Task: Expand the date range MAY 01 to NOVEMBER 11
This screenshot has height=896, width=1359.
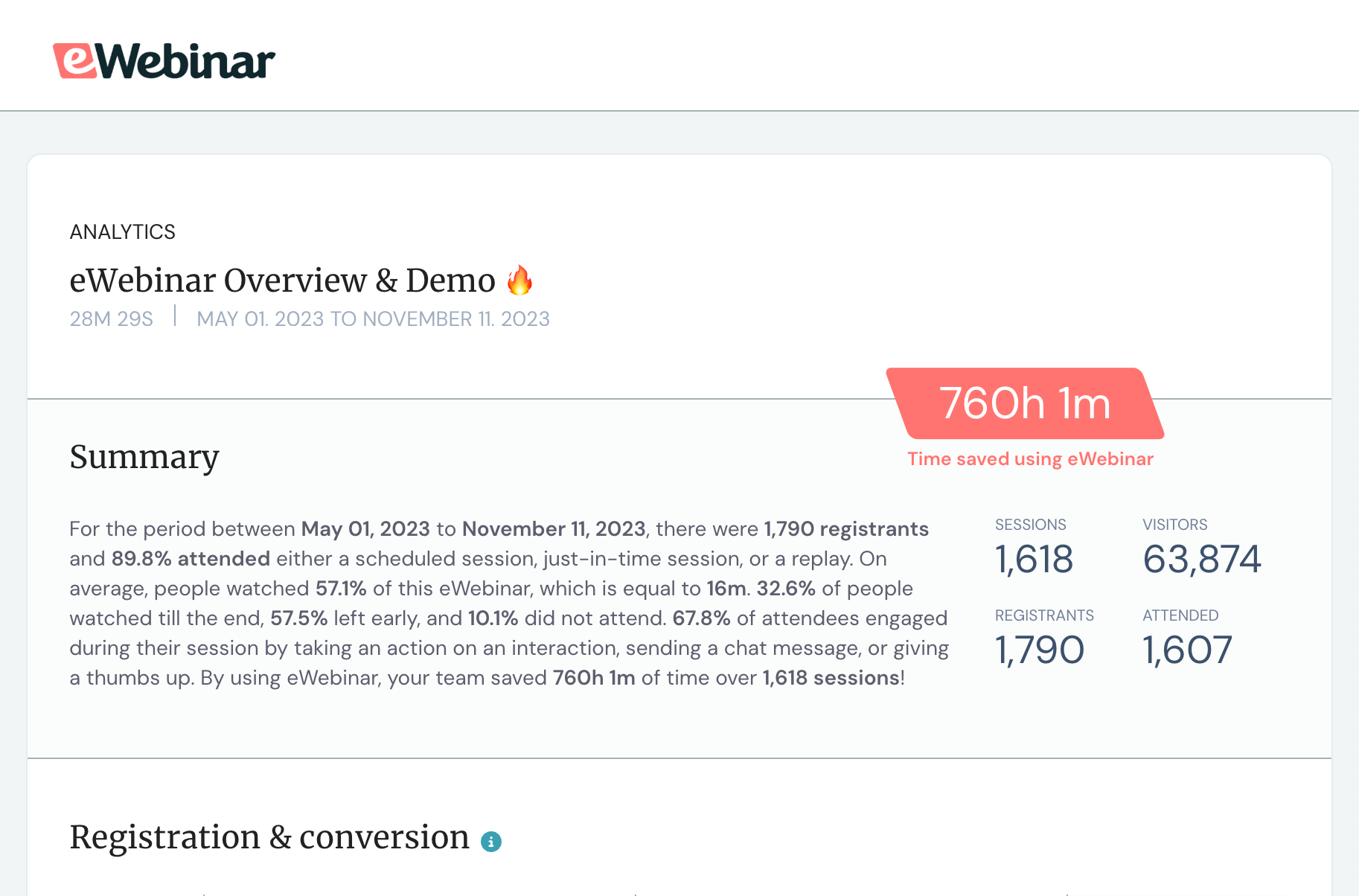Action: tap(372, 319)
